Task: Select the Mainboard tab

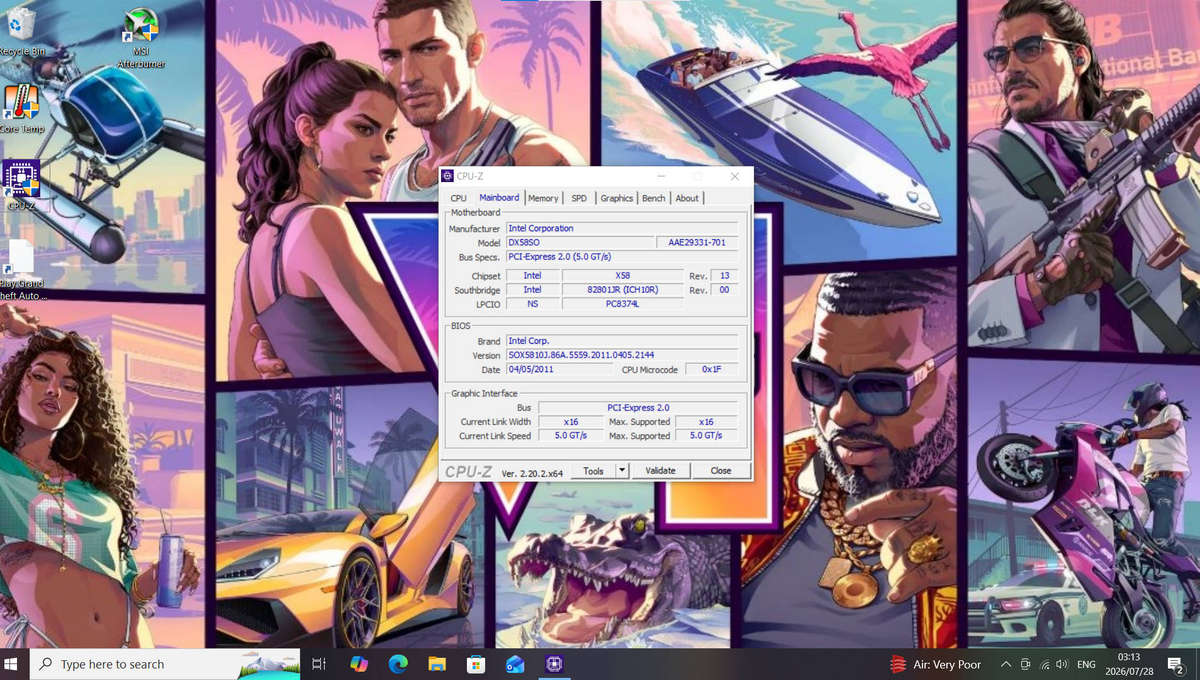Action: (499, 197)
